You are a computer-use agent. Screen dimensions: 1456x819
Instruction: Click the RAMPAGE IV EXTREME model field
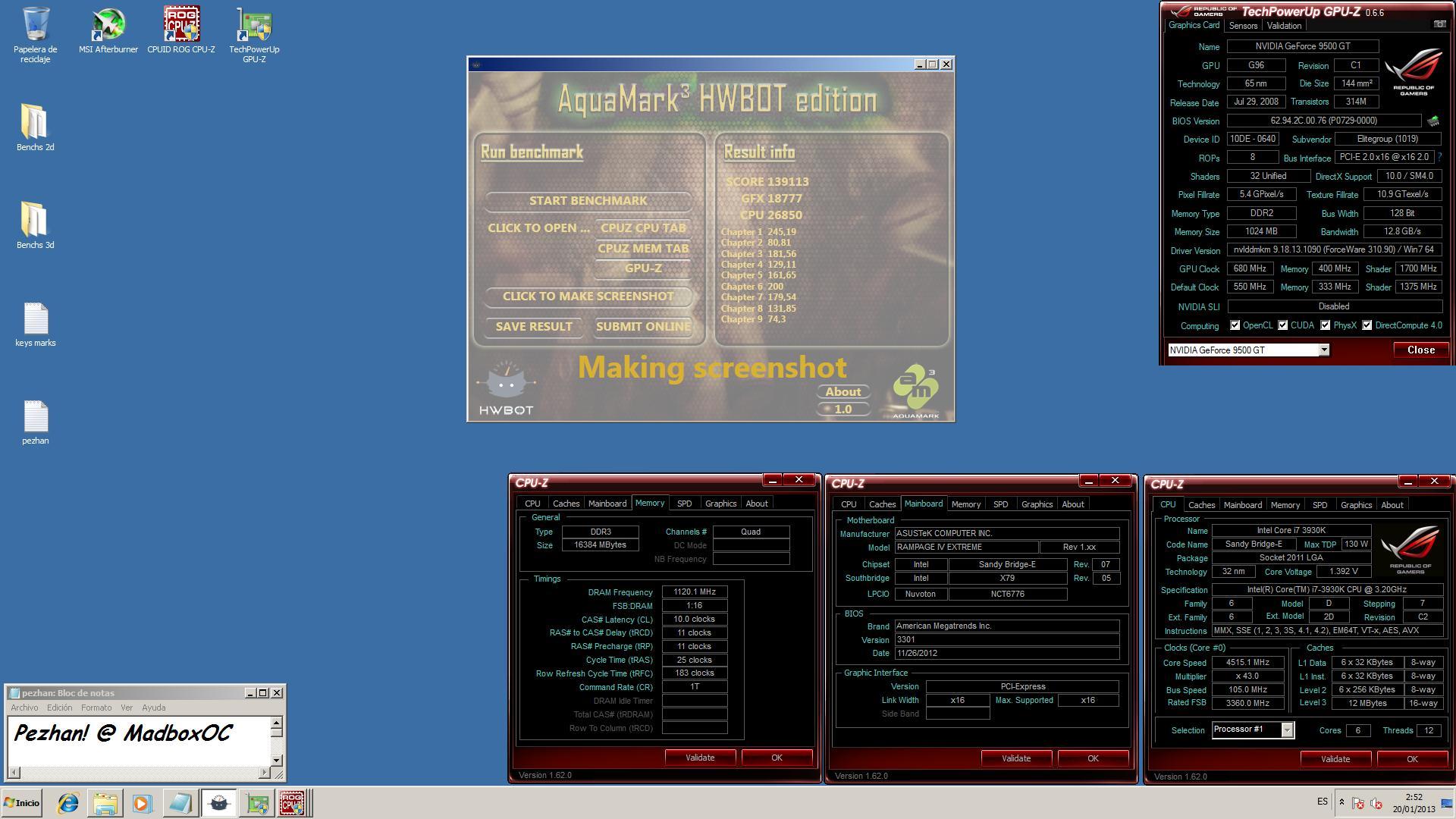[x=966, y=548]
